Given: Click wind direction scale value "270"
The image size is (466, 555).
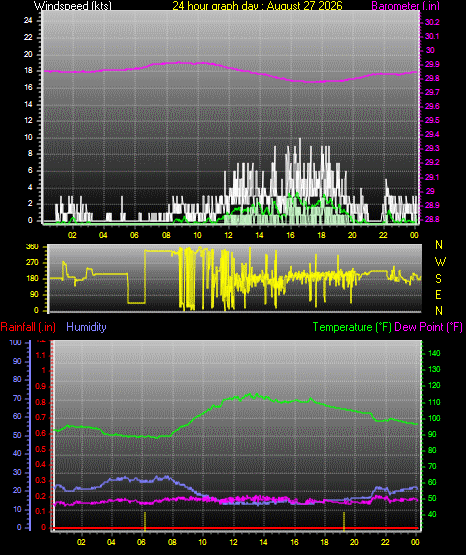Looking at the screenshot, I should click(x=32, y=263).
